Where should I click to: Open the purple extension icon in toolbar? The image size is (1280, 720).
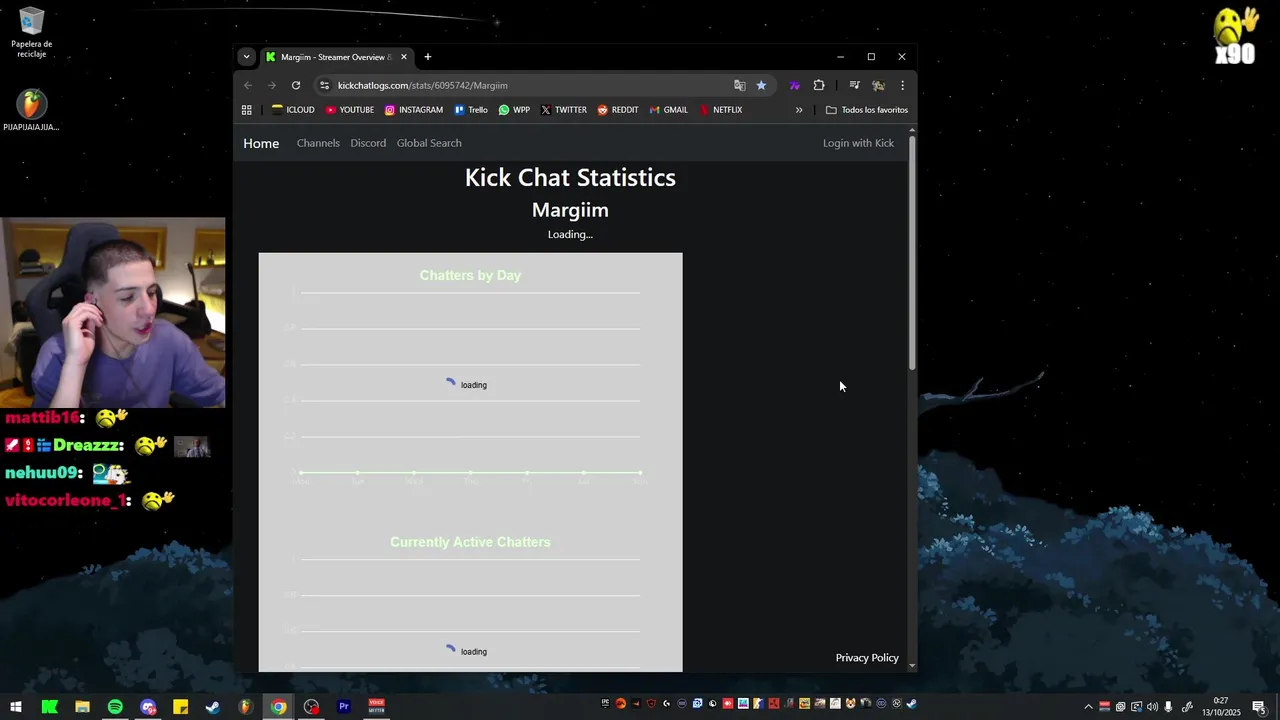coord(794,85)
